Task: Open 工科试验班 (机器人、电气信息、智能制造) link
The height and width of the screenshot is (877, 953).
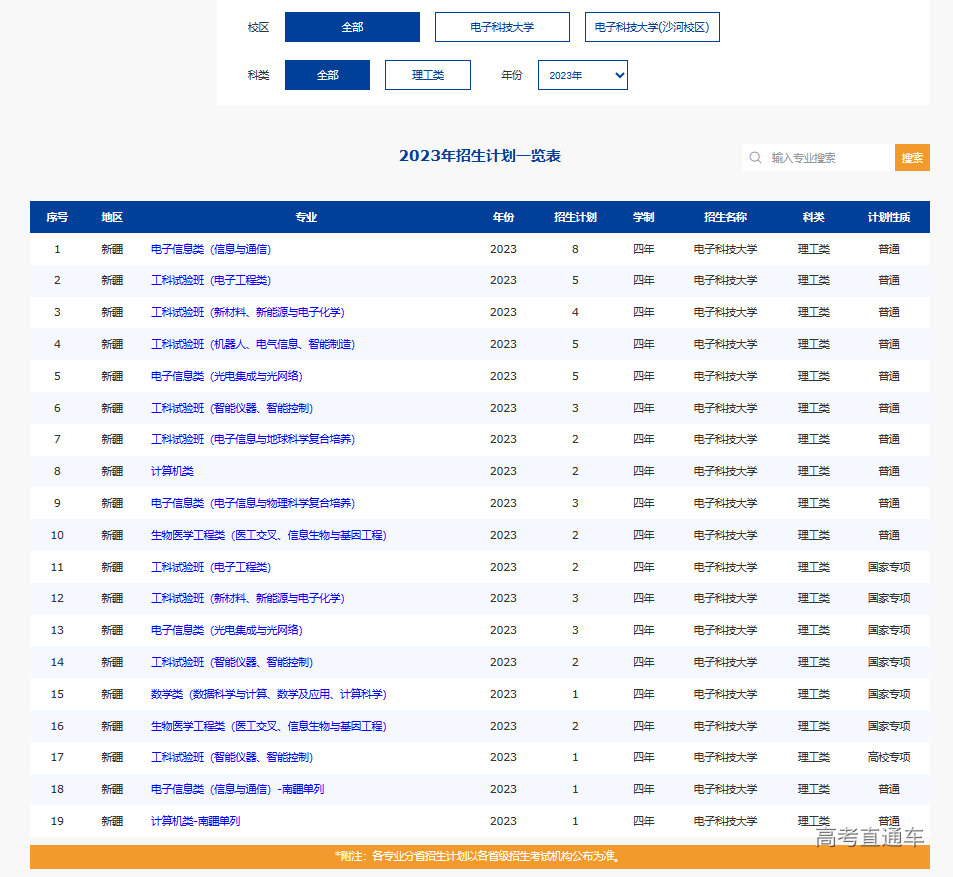Action: coord(253,344)
